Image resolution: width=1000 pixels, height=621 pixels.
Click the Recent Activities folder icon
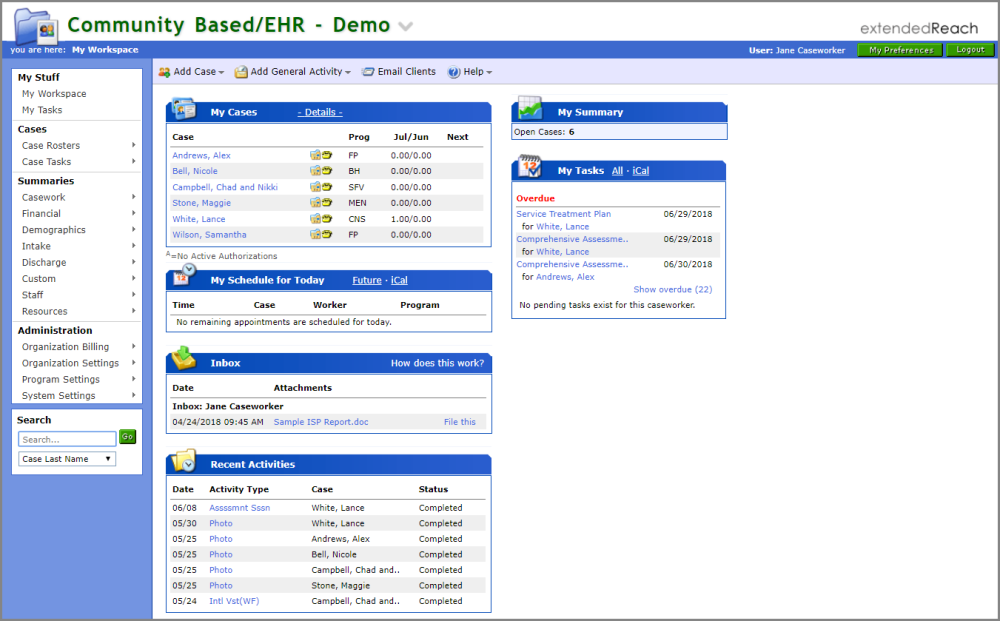(x=184, y=460)
